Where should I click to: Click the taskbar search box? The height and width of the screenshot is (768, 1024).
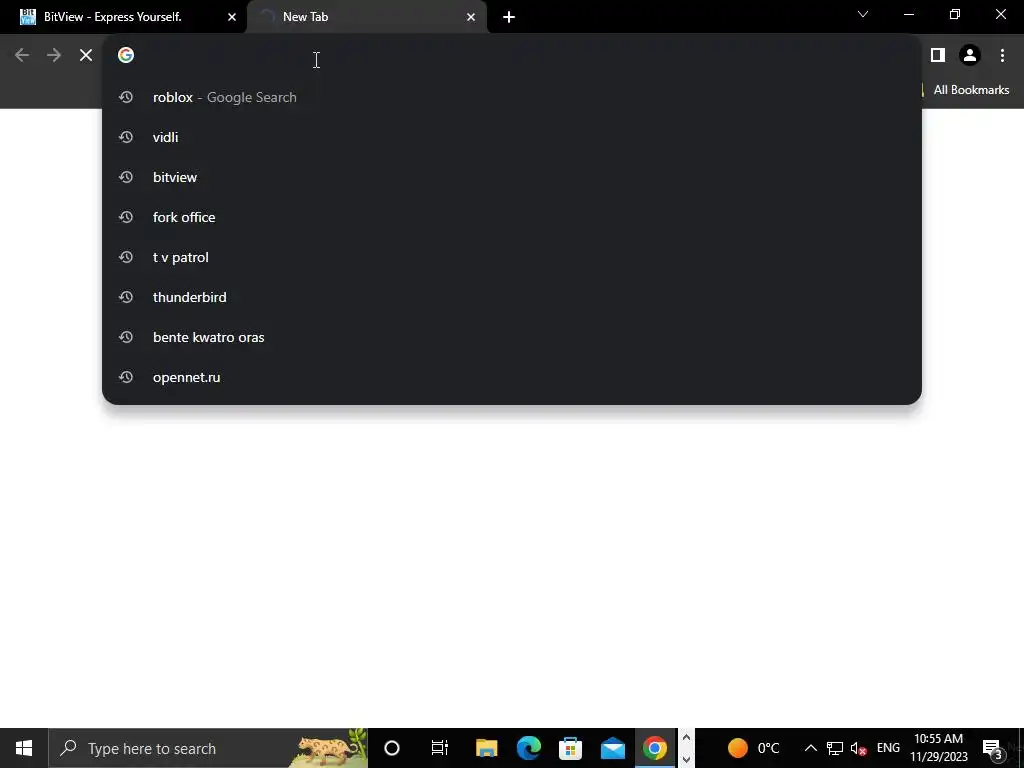(x=208, y=748)
